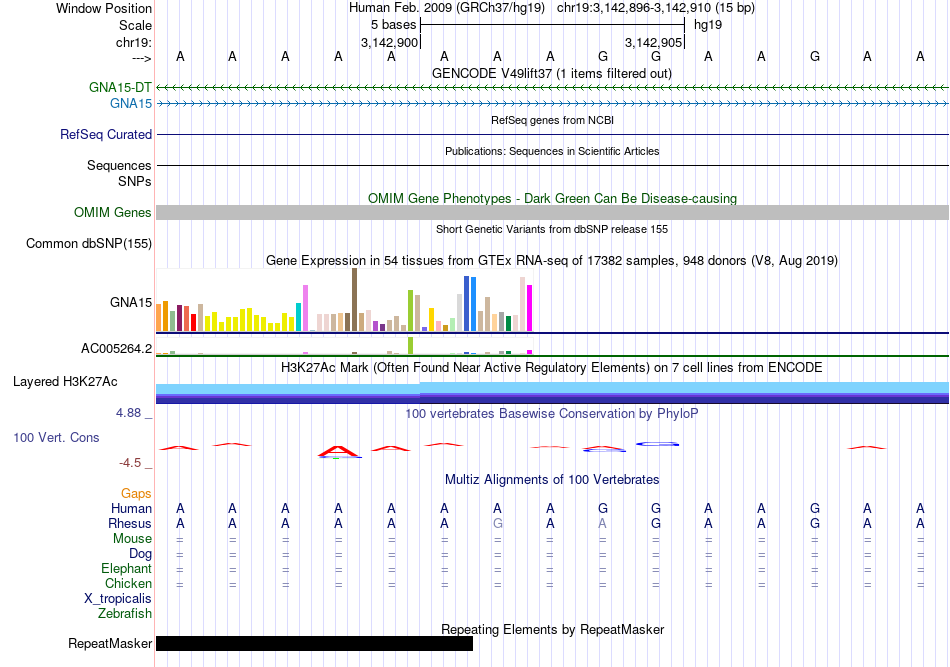Image resolution: width=950 pixels, height=667 pixels.
Task: Click the PhyloP Basewise Conservation title
Action: [552, 414]
